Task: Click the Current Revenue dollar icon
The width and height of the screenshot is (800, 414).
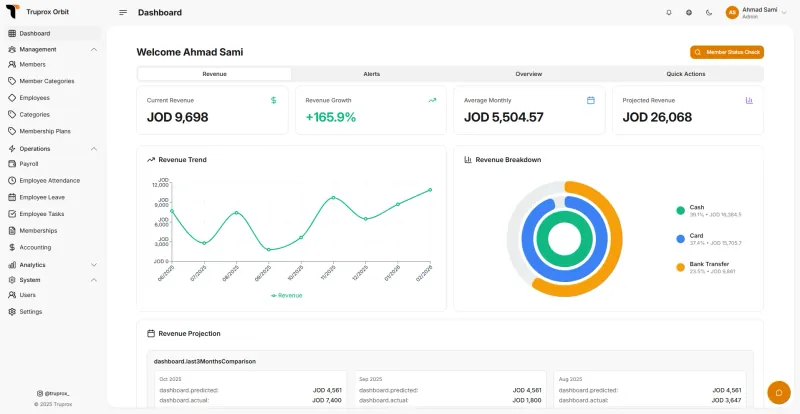Action: [273, 101]
